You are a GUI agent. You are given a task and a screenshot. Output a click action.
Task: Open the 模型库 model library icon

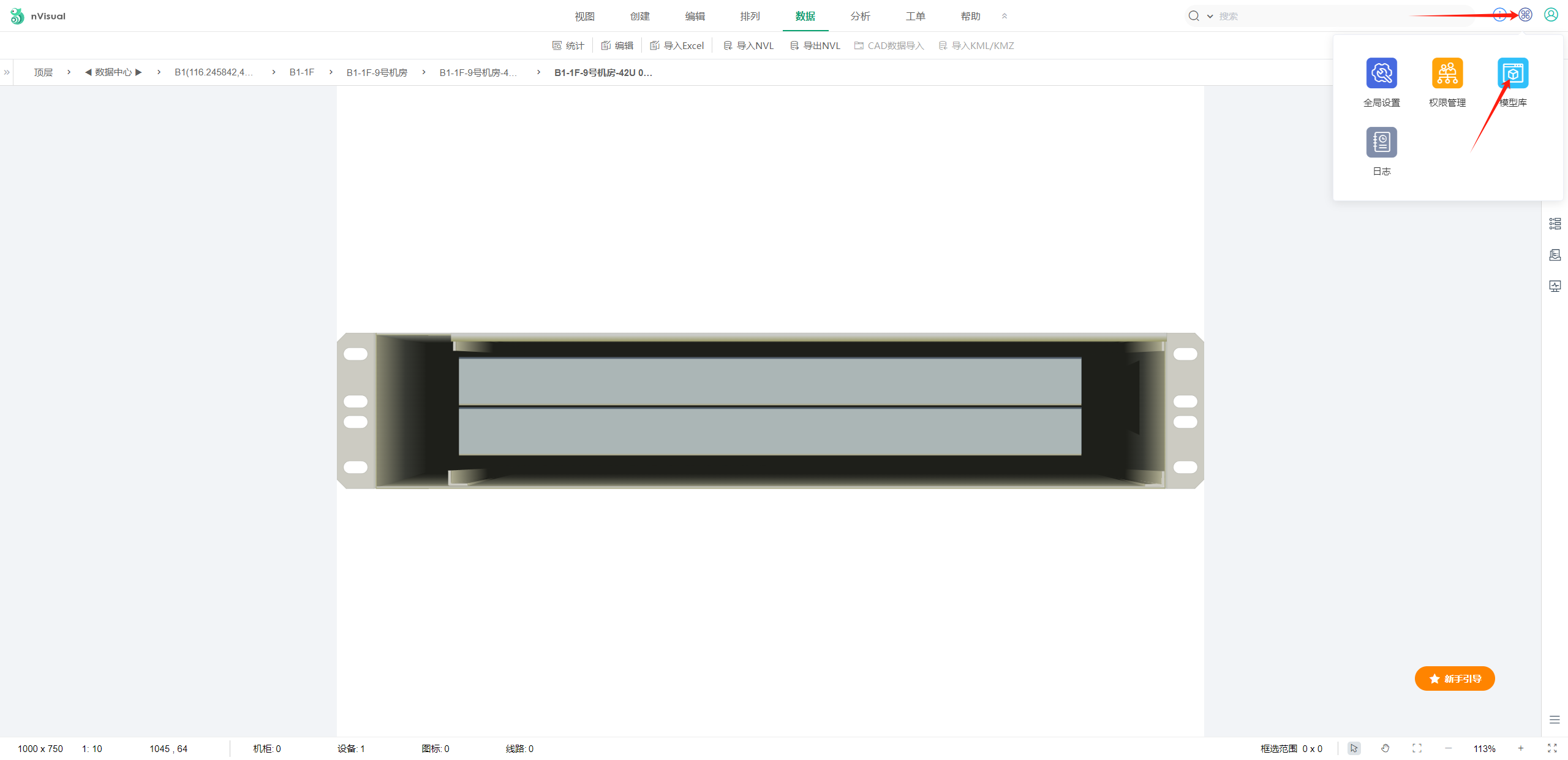[1512, 74]
